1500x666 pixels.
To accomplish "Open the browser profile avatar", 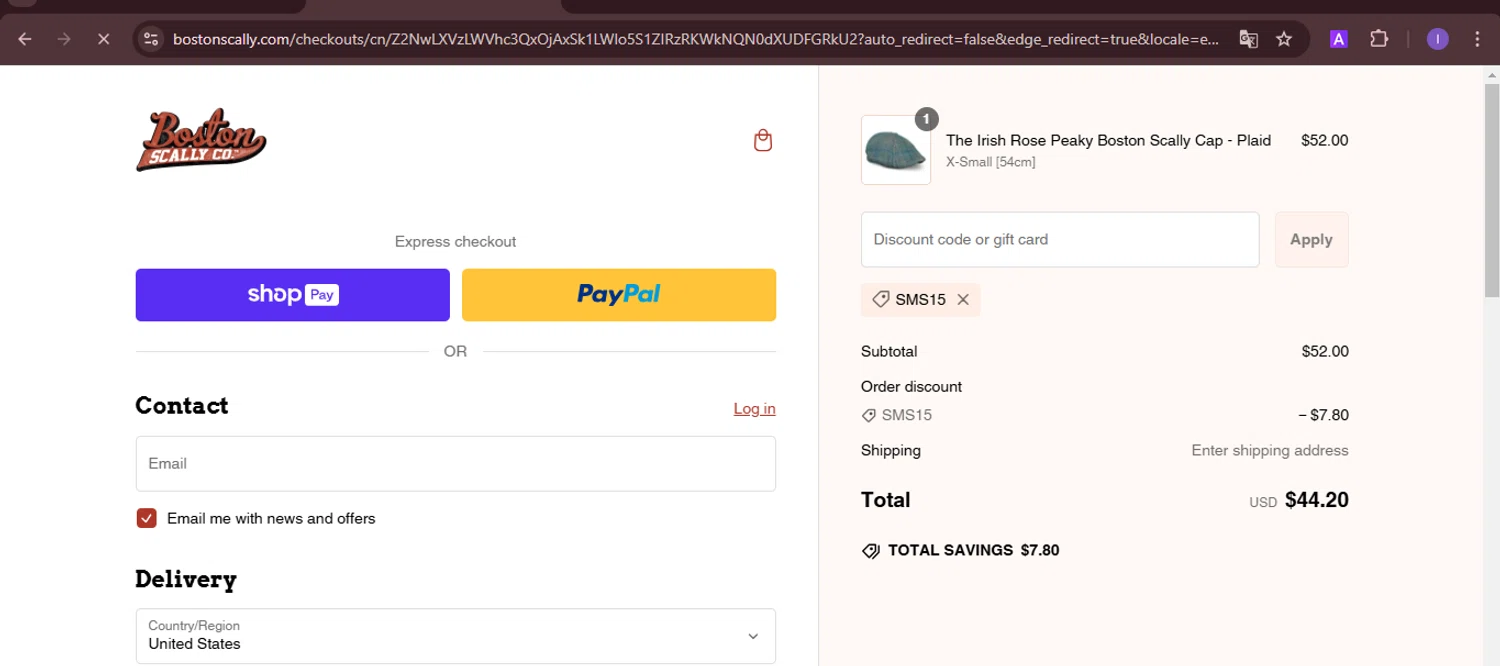I will click(x=1437, y=39).
